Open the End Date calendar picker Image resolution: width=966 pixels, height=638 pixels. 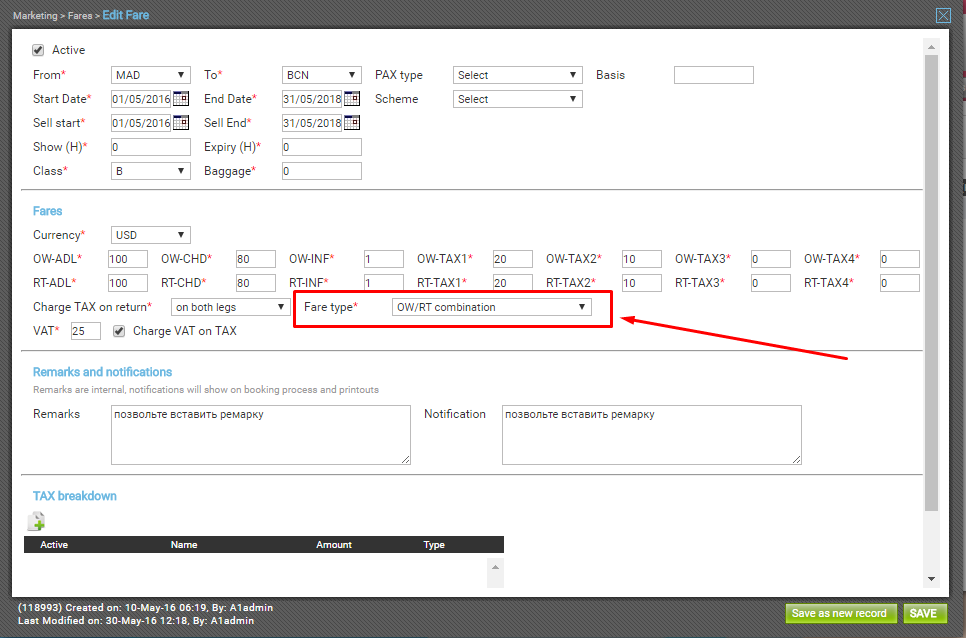pyautogui.click(x=352, y=99)
